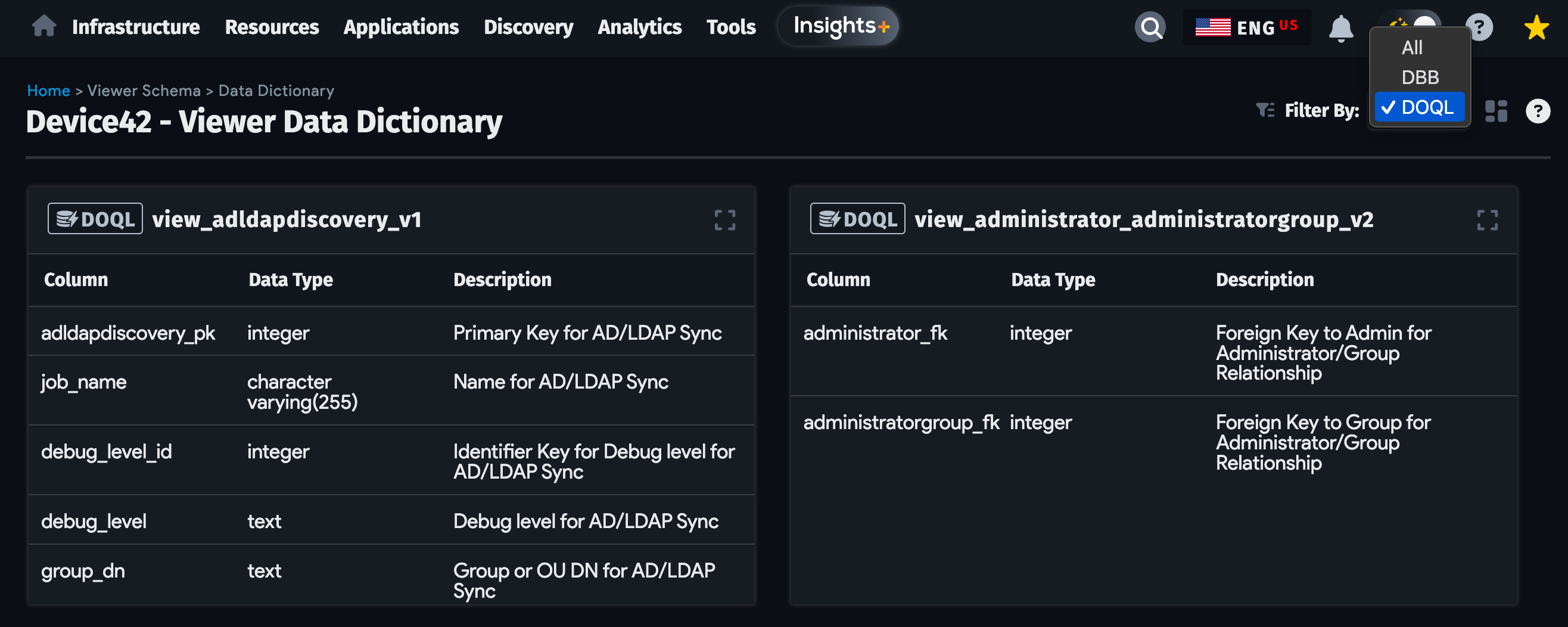Click DOQL badge on view_adldapdiscovery_v1
Viewport: 1568px width, 627px height.
click(x=95, y=219)
